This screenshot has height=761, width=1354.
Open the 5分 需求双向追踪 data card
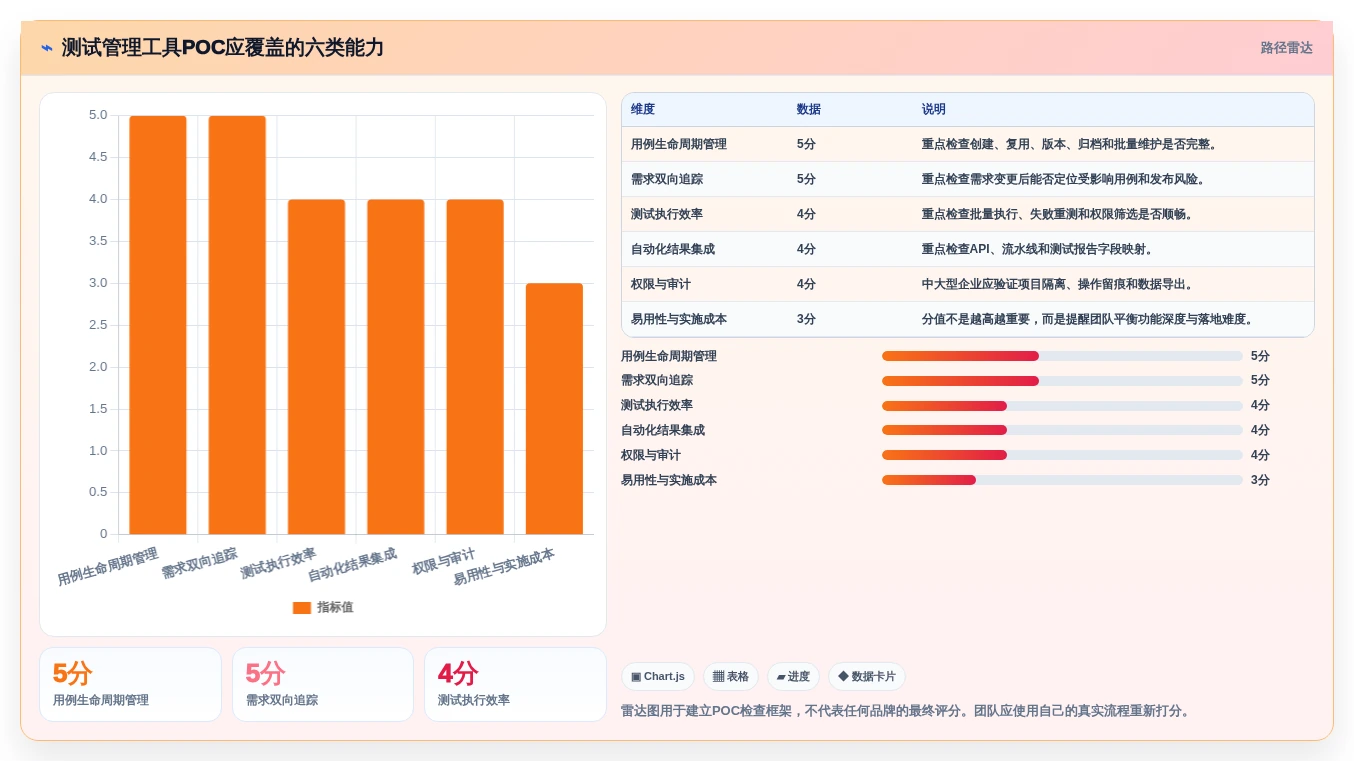click(323, 684)
